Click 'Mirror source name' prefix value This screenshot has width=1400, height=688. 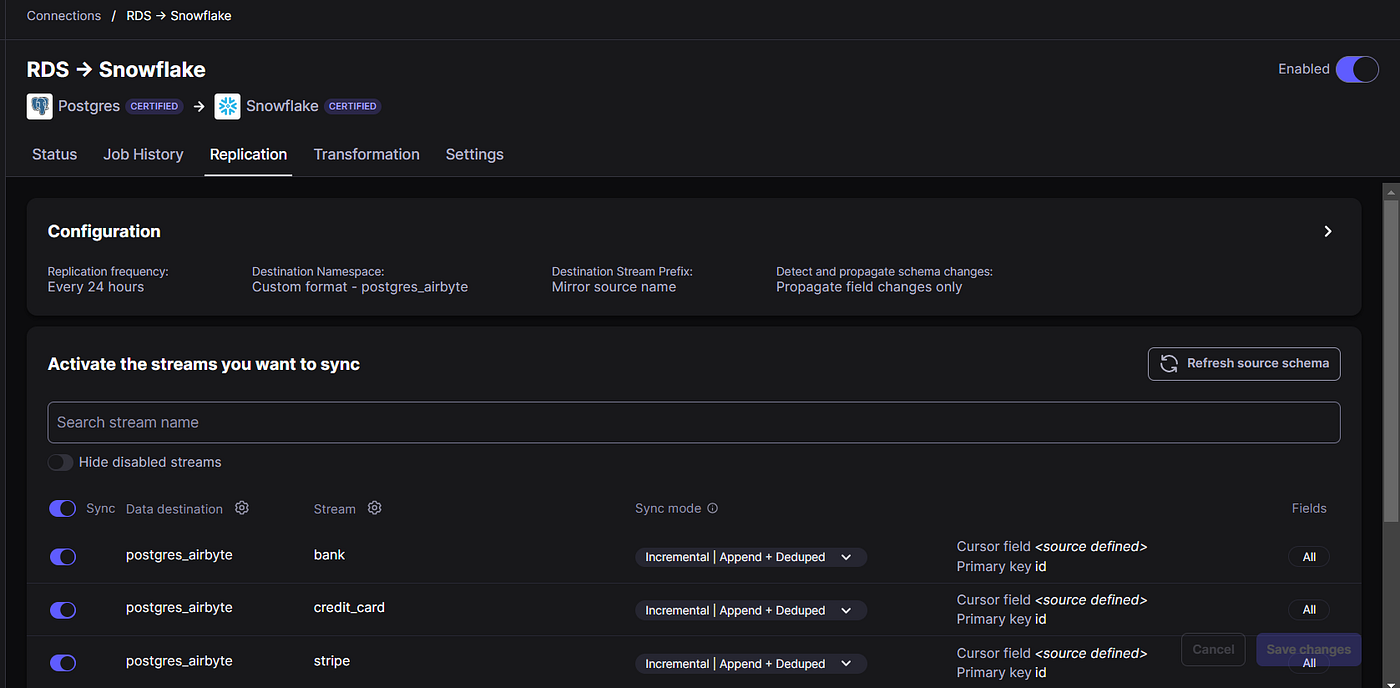click(614, 287)
